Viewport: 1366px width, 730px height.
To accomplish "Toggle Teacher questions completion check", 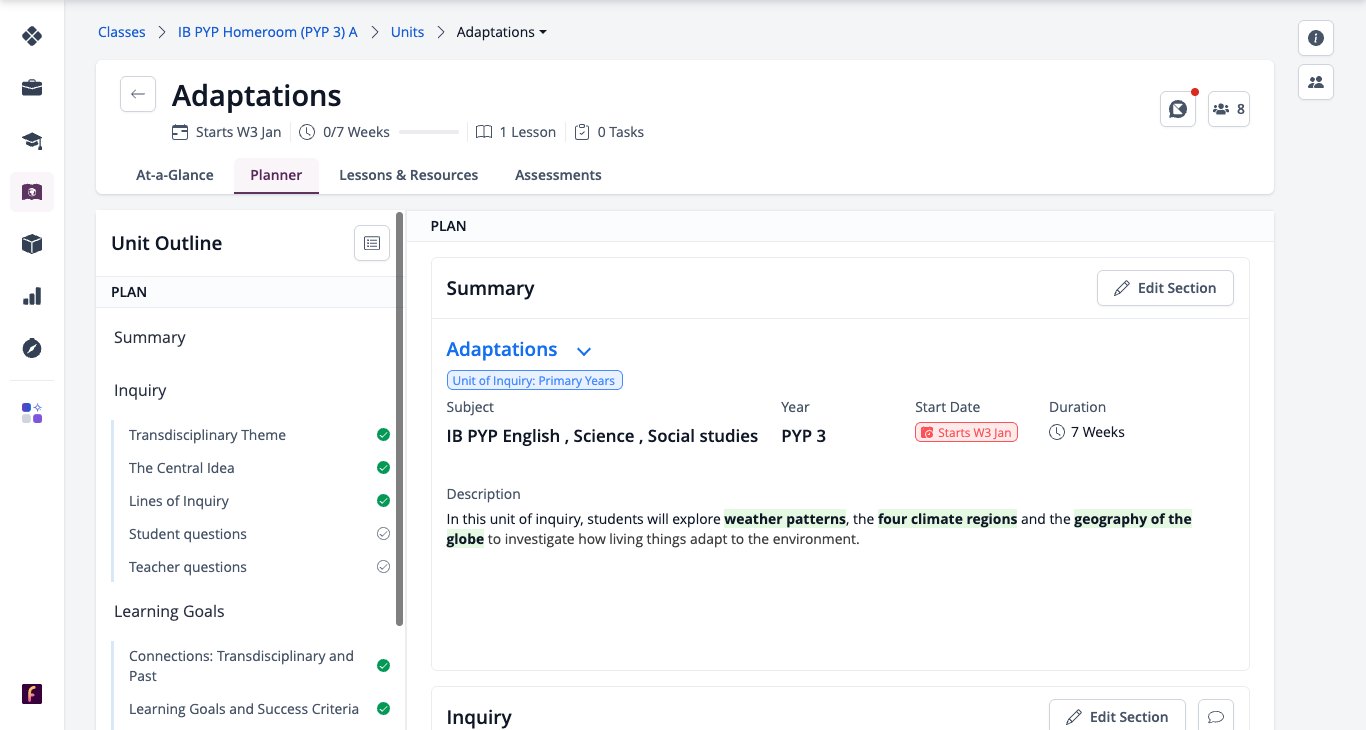I will (x=383, y=567).
